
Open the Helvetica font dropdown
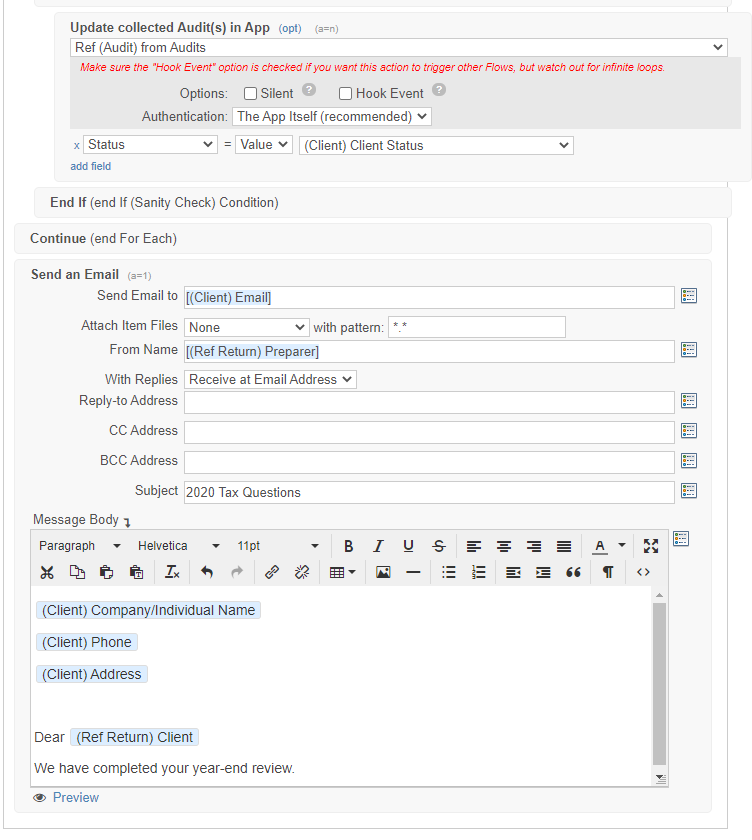tap(178, 546)
